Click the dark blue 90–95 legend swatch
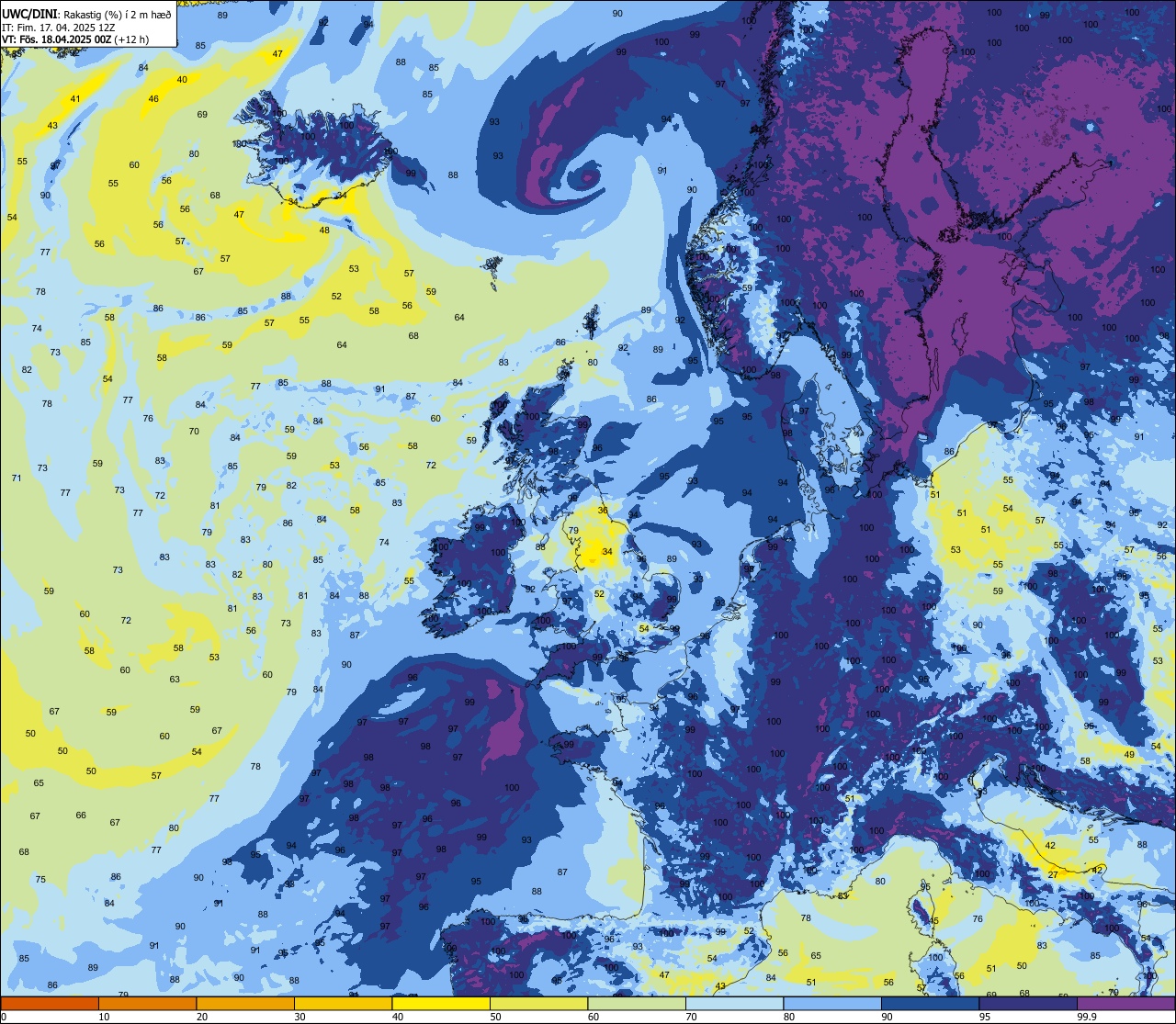This screenshot has width=1176, height=1024. [930, 1003]
